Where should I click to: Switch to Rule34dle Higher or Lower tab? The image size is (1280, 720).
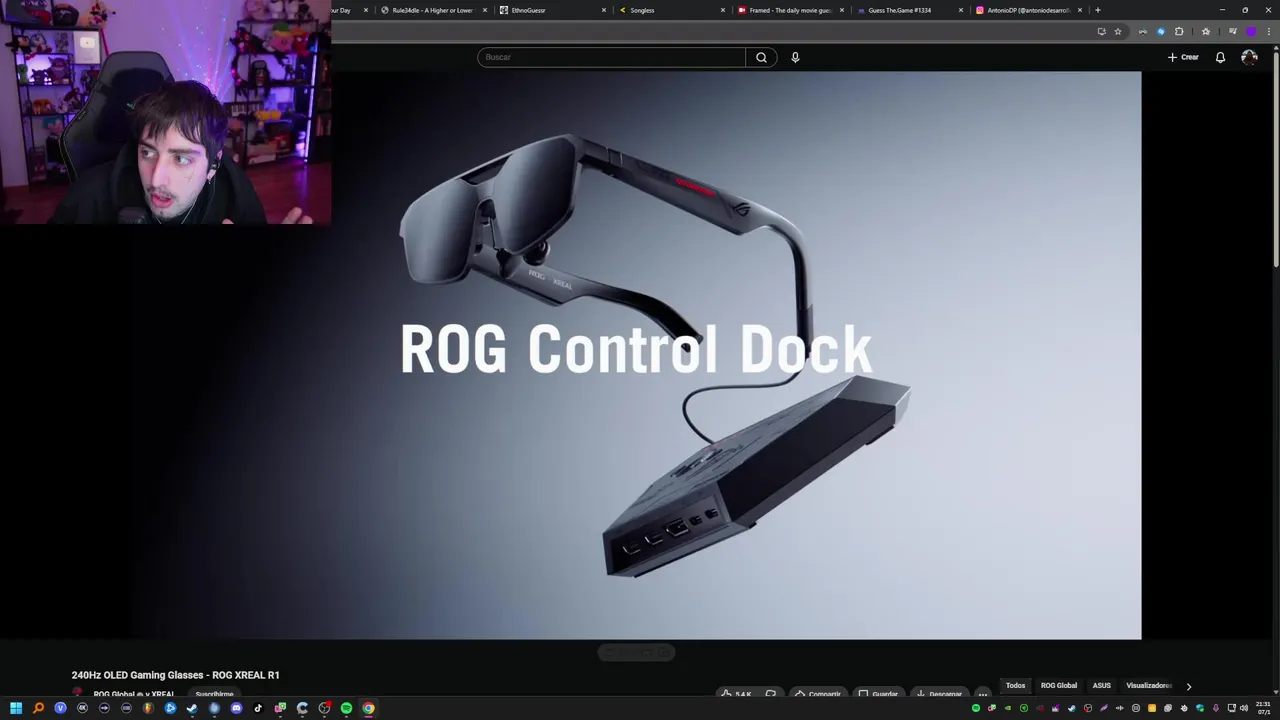pos(433,10)
